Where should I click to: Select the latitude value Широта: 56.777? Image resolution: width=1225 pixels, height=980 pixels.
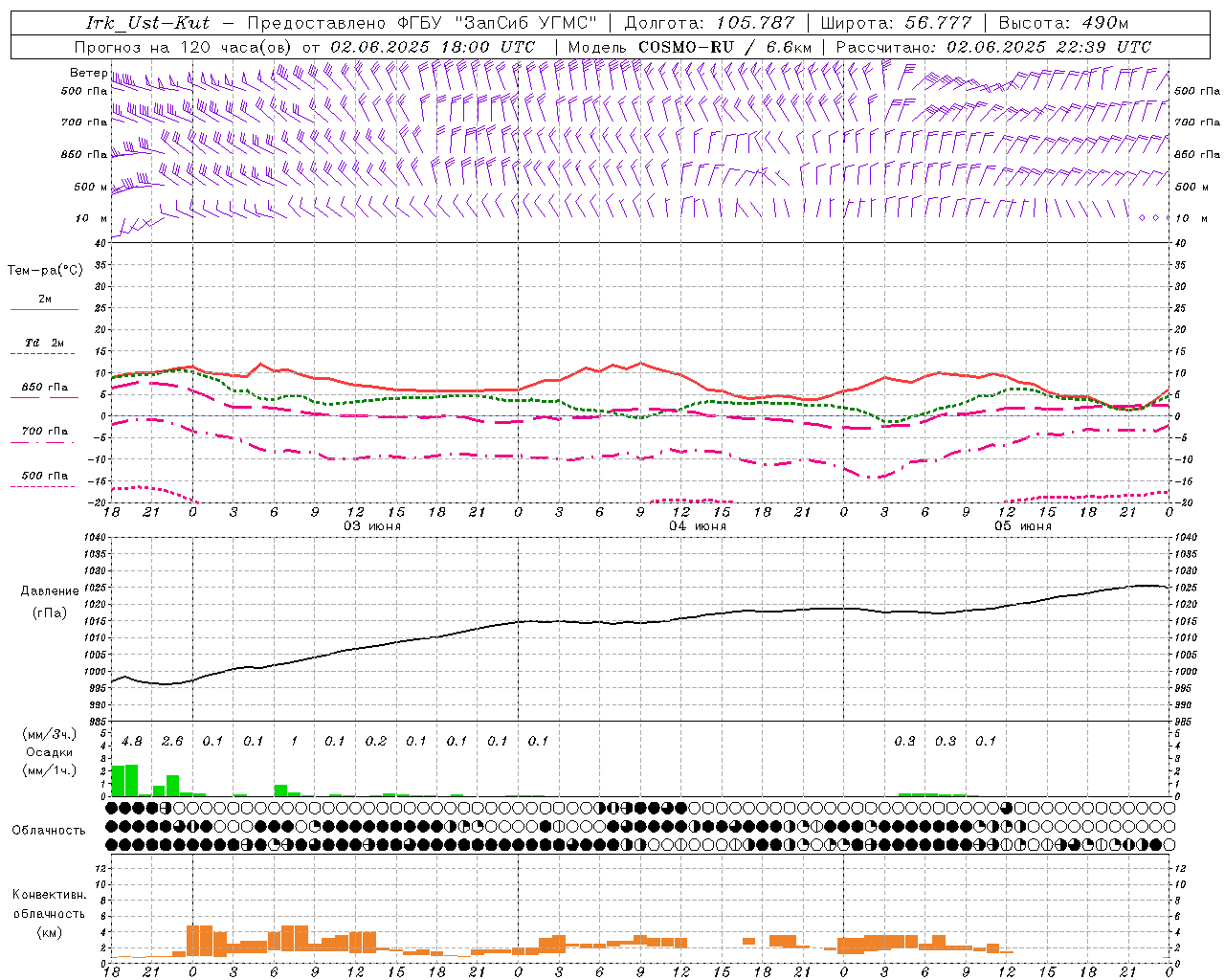point(896,23)
